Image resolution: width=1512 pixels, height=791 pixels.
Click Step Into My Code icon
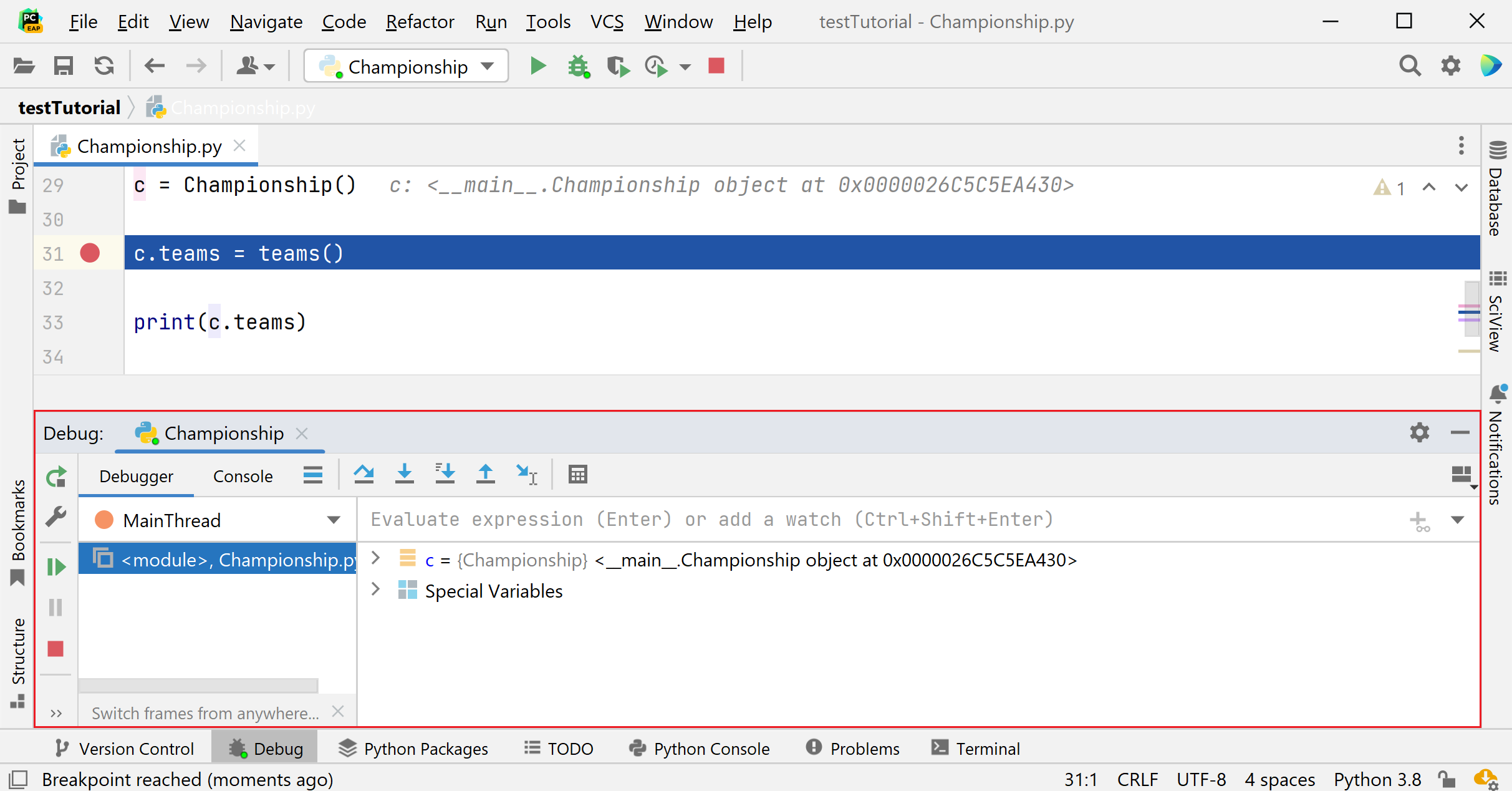click(445, 475)
